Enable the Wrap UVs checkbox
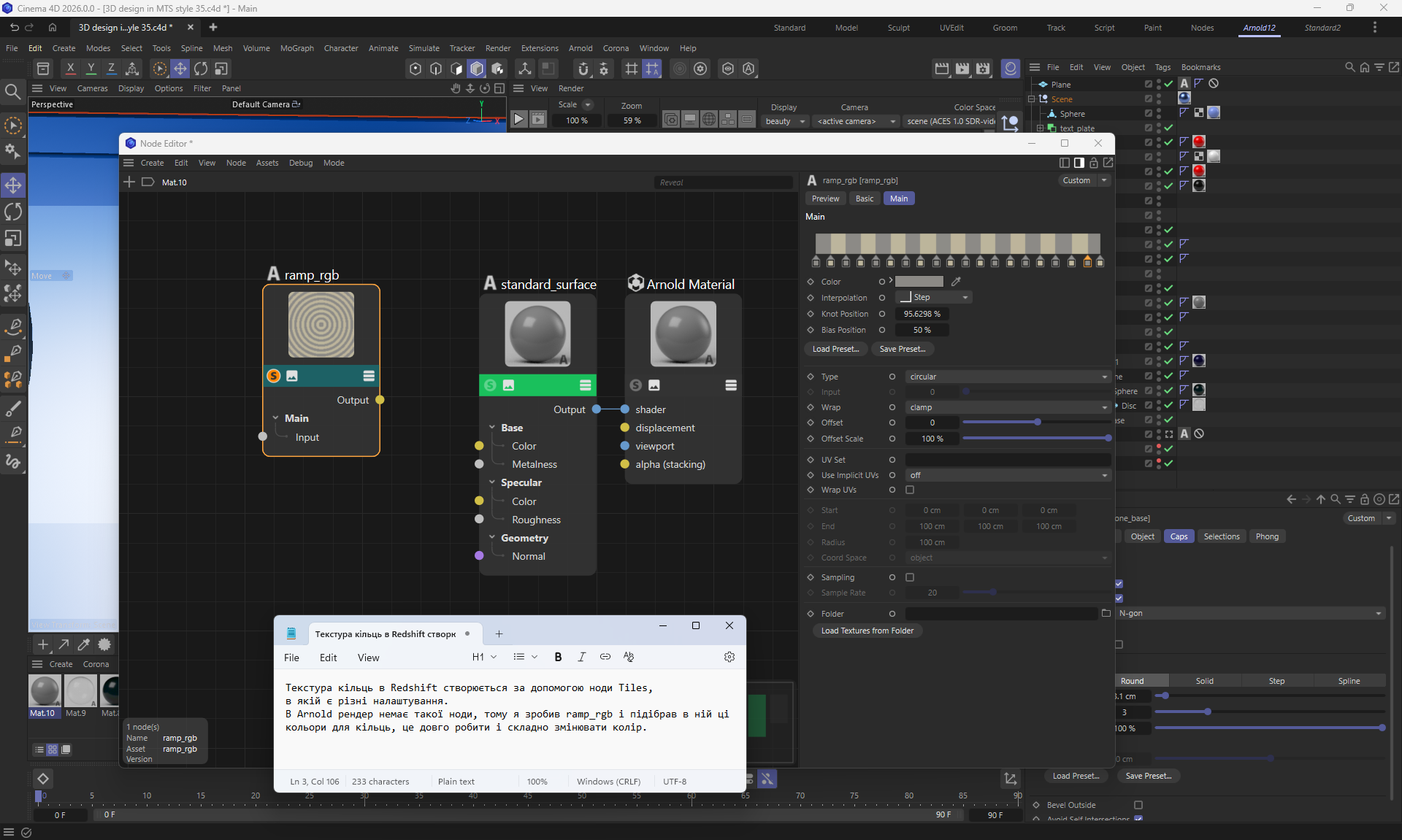Image resolution: width=1402 pixels, height=840 pixels. tap(910, 490)
